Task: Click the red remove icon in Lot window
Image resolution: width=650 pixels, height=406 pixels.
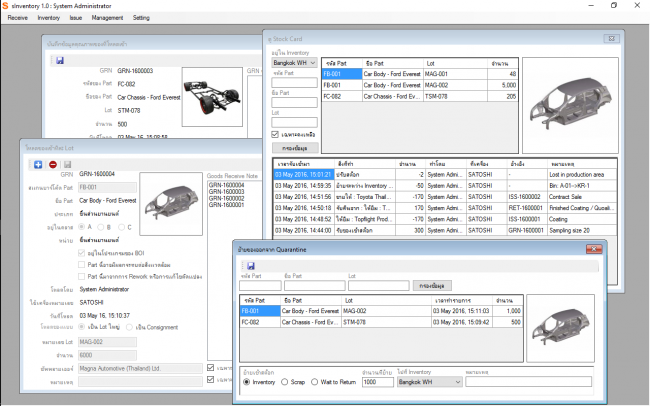Action: pos(52,164)
